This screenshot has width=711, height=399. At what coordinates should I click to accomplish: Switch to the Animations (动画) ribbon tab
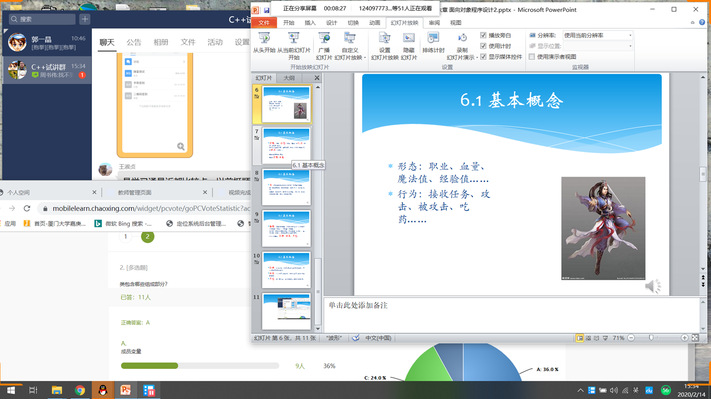[375, 23]
